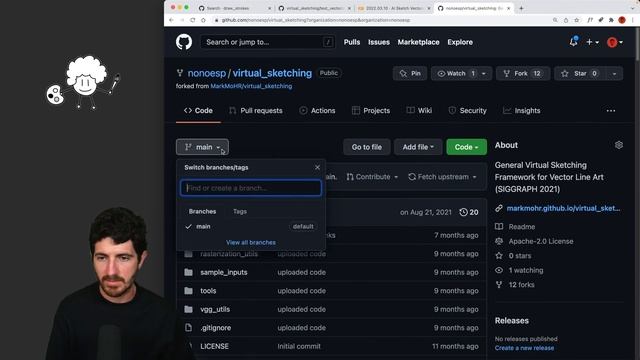Switch to the Projects tab
This screenshot has width=640, height=360.
(x=371, y=111)
